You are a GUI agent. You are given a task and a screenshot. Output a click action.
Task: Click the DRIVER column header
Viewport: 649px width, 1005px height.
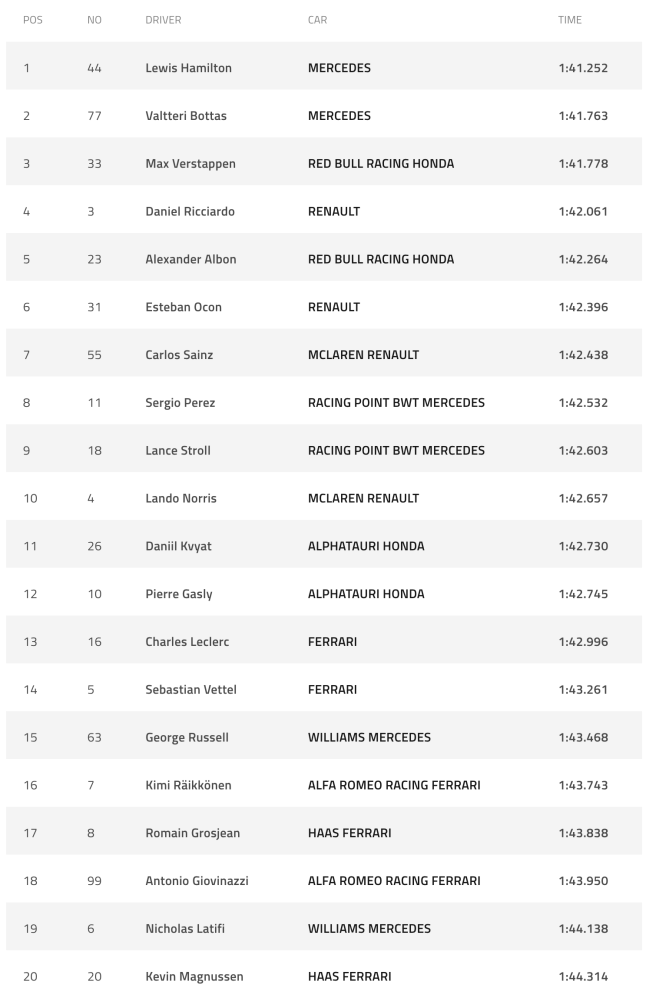(x=163, y=20)
